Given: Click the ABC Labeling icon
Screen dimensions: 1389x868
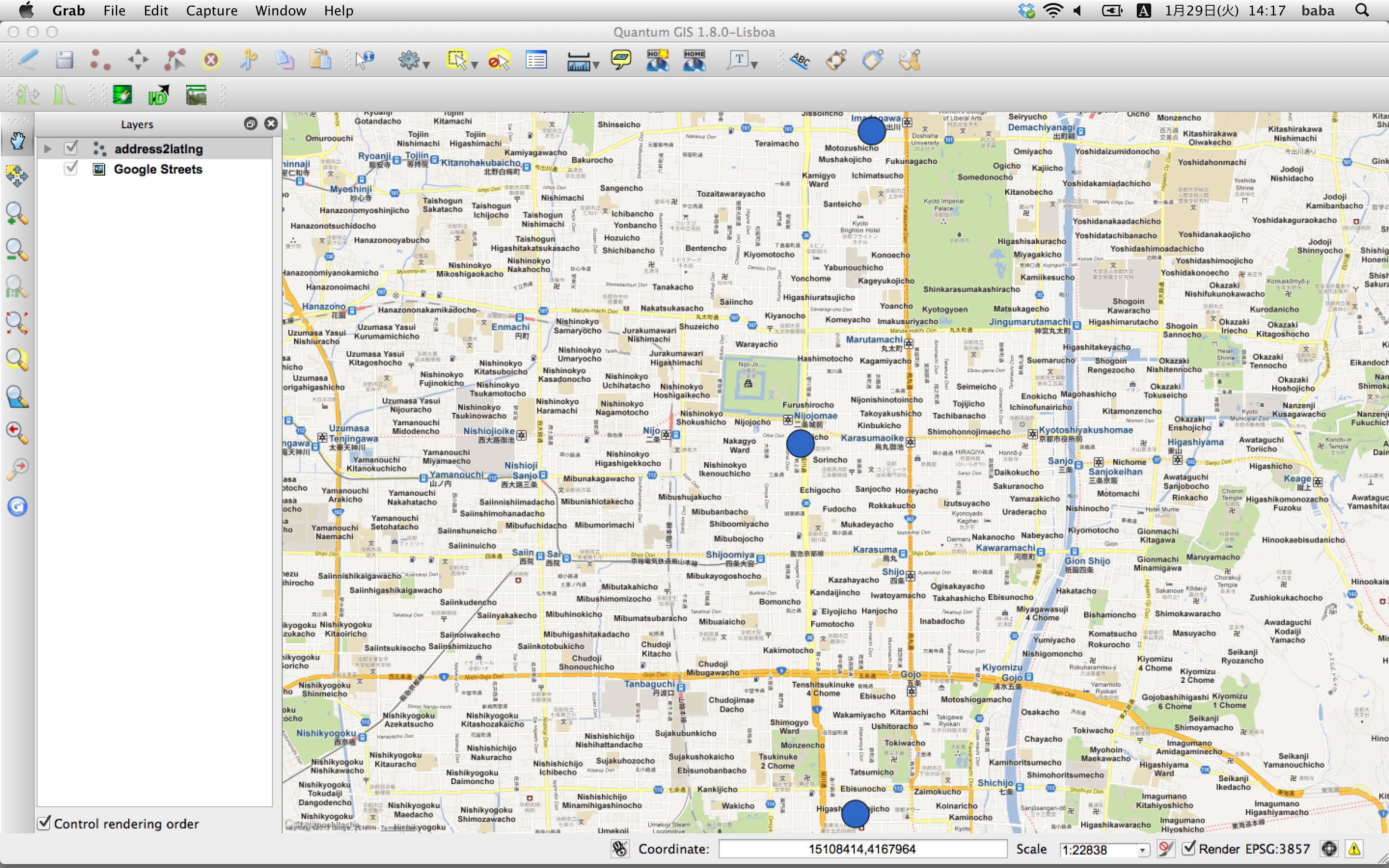Looking at the screenshot, I should pos(800,60).
